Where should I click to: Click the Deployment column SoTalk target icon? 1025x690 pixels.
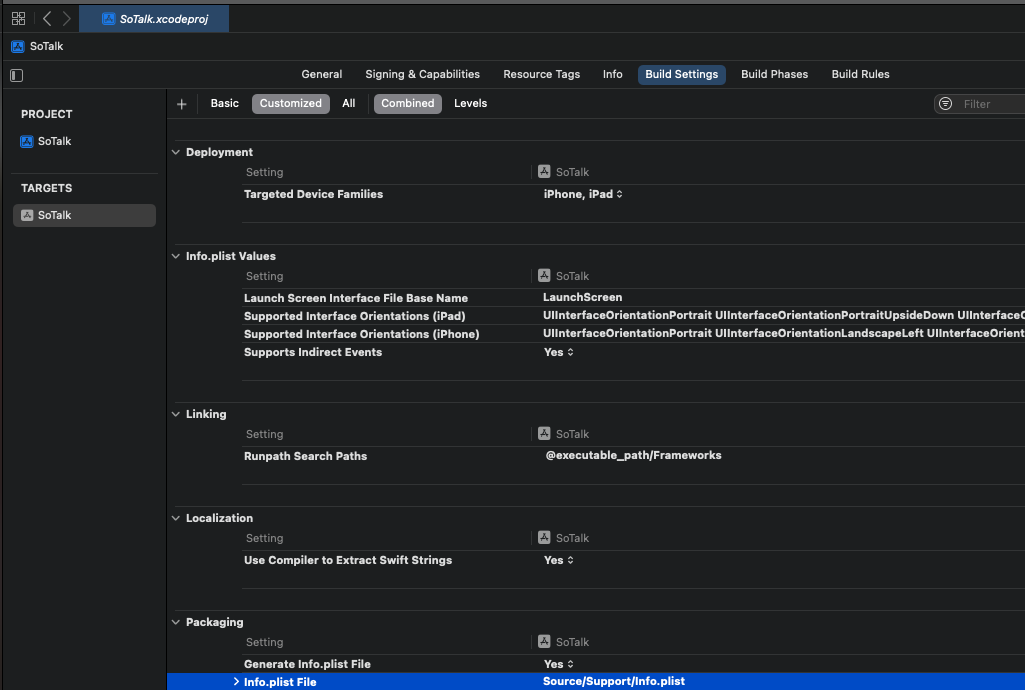pos(544,171)
